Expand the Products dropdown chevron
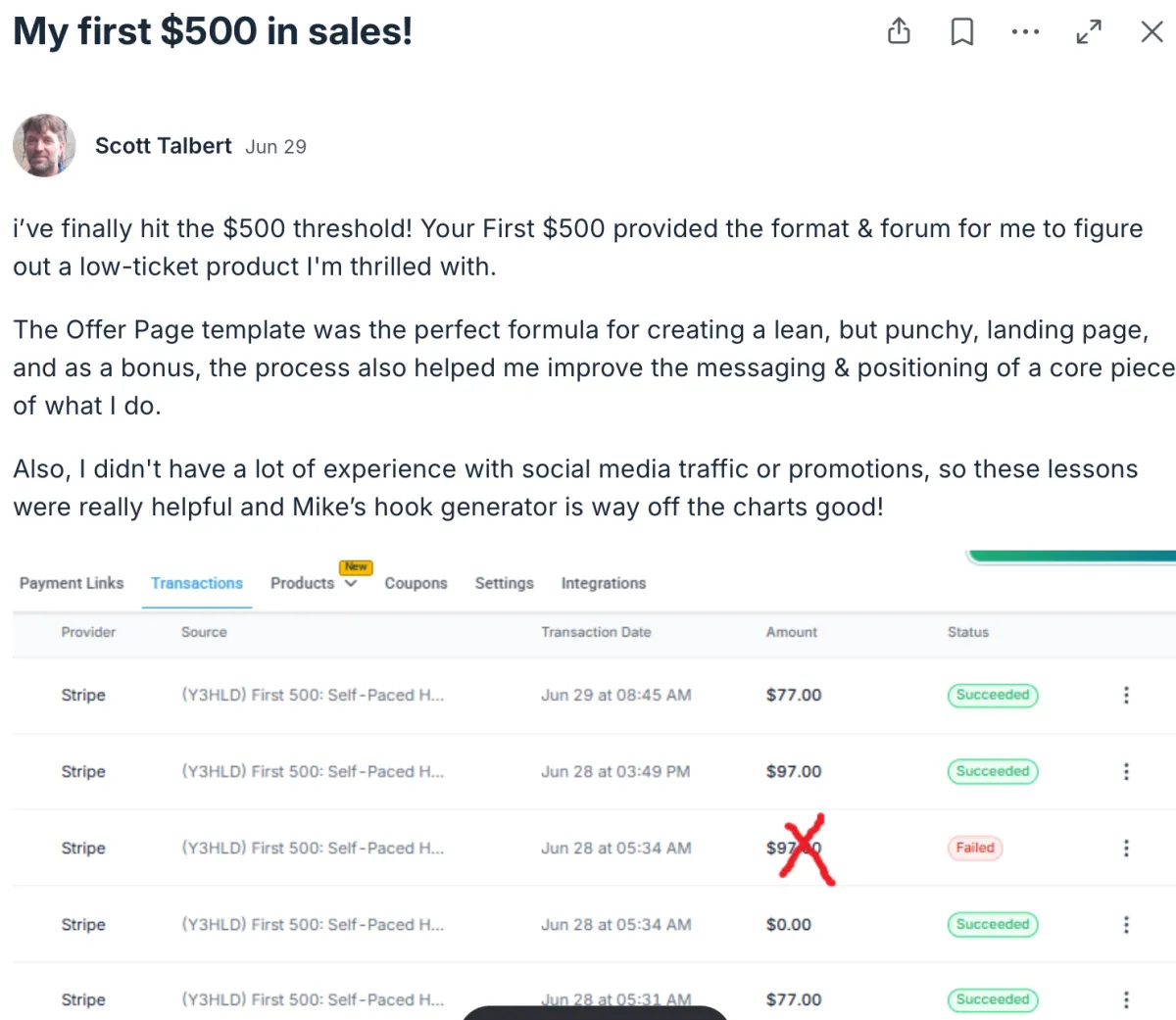Viewport: 1176px width, 1020px height. click(x=351, y=584)
